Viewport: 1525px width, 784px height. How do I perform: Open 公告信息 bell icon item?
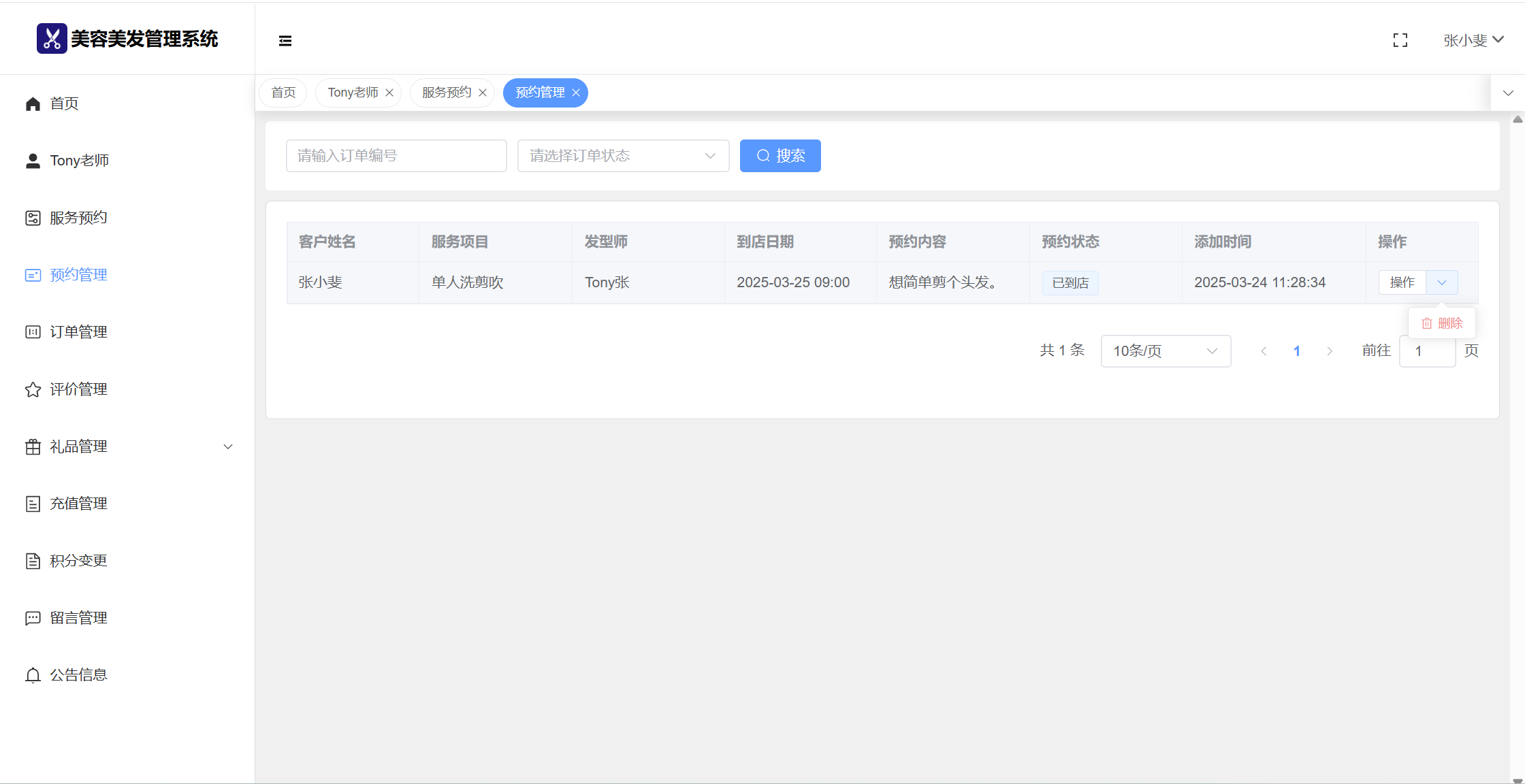pos(78,675)
